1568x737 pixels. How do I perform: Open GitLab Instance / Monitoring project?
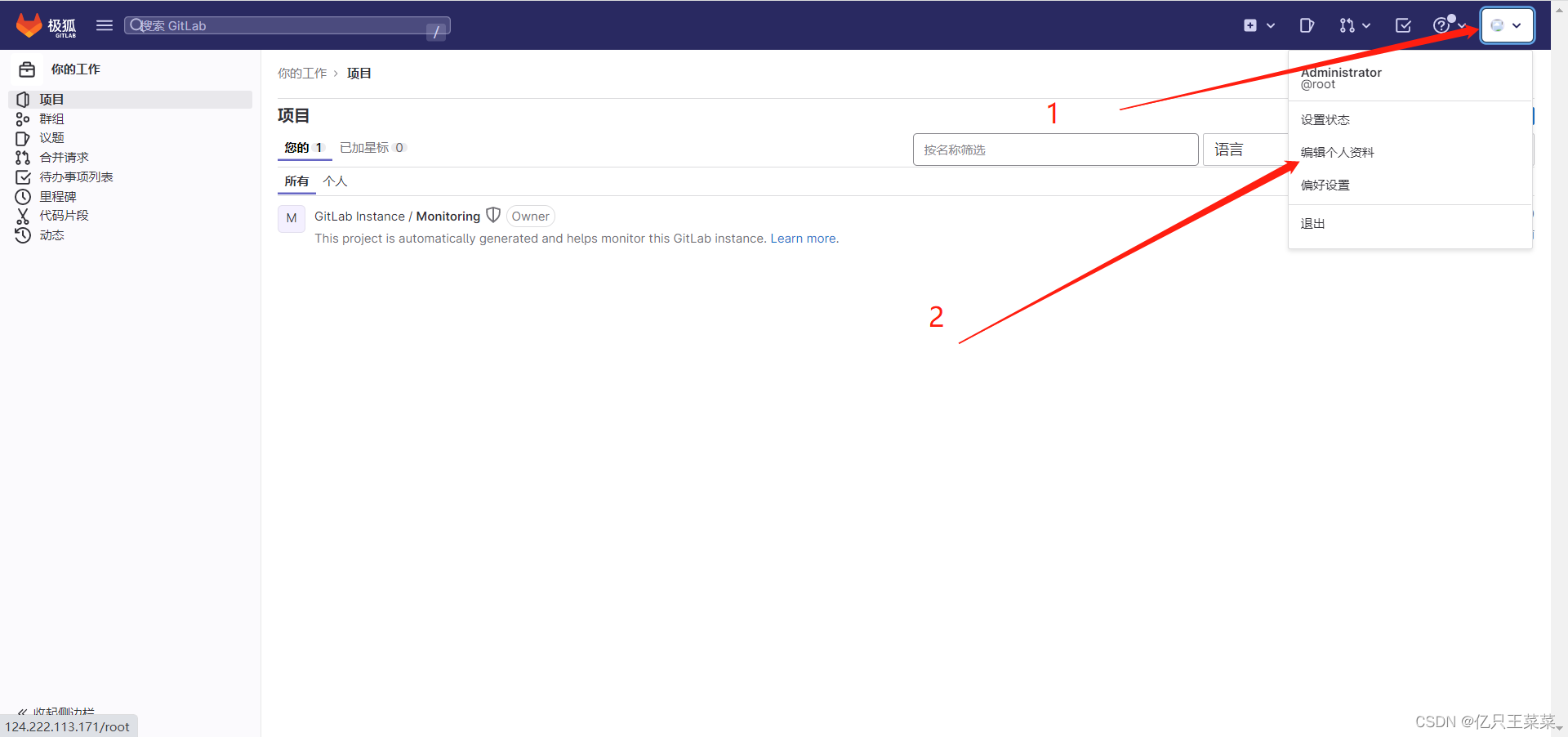tap(397, 217)
